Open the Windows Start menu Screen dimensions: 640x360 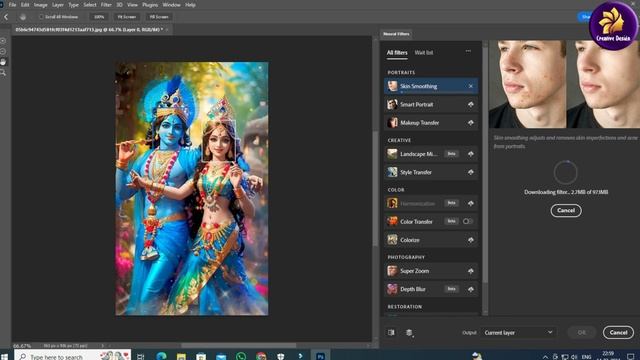pos(4,356)
